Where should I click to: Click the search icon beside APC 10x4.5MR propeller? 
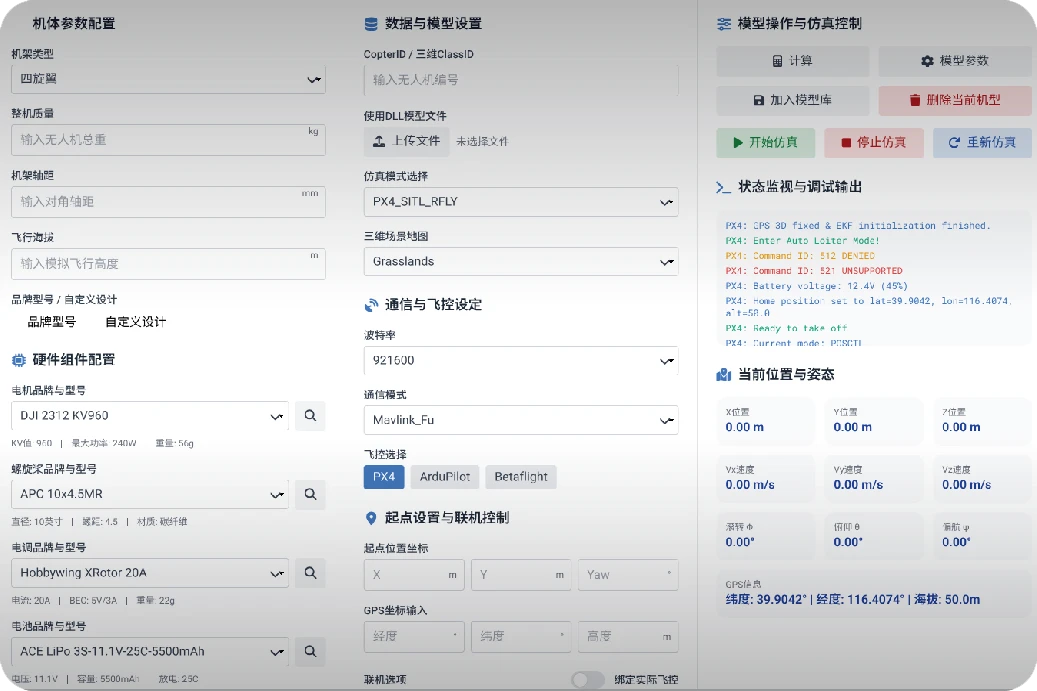click(310, 494)
